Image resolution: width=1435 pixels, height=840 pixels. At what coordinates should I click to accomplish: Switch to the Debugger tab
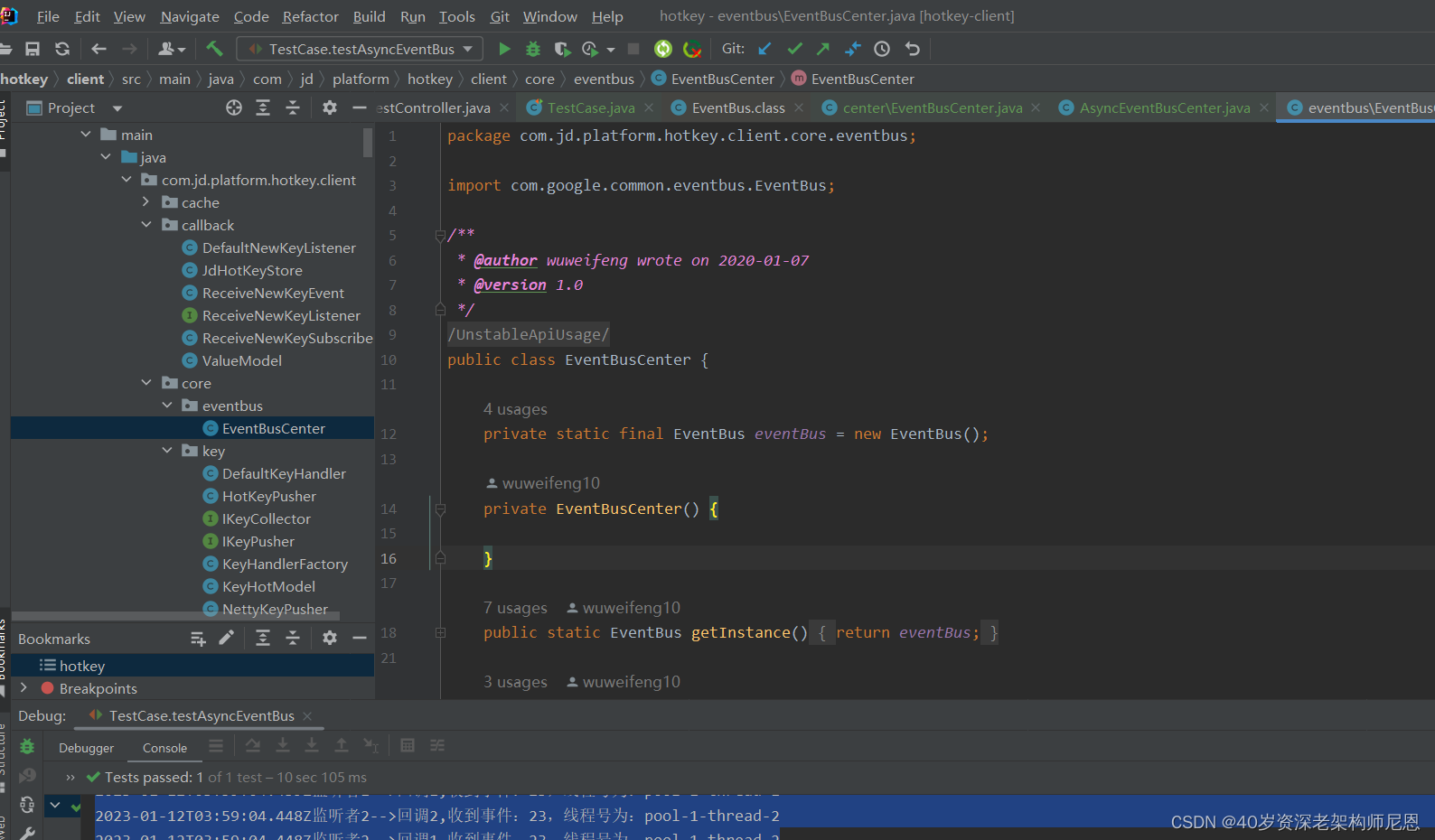coord(87,748)
